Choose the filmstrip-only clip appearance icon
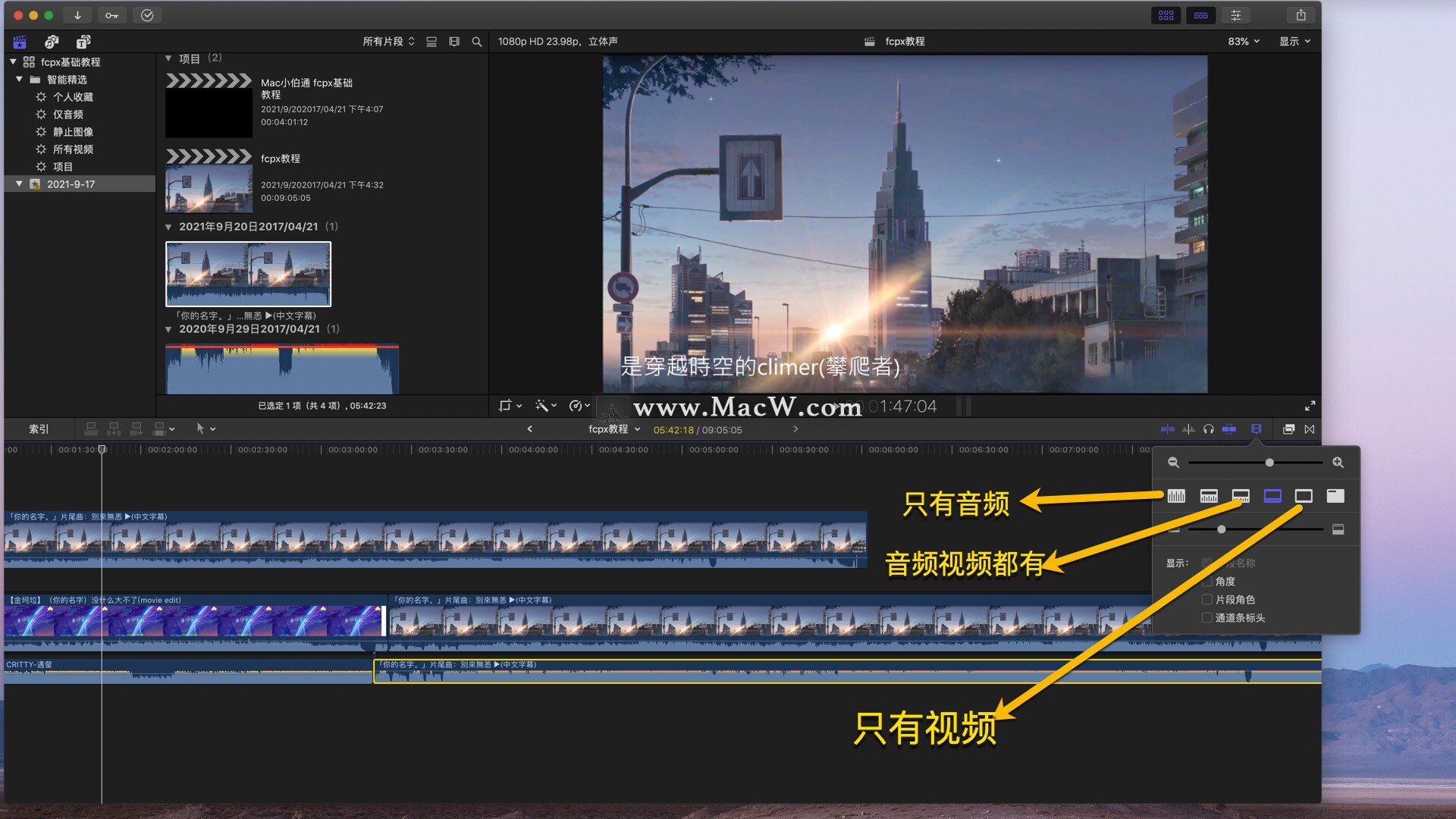The image size is (1456, 819). coord(1304,496)
